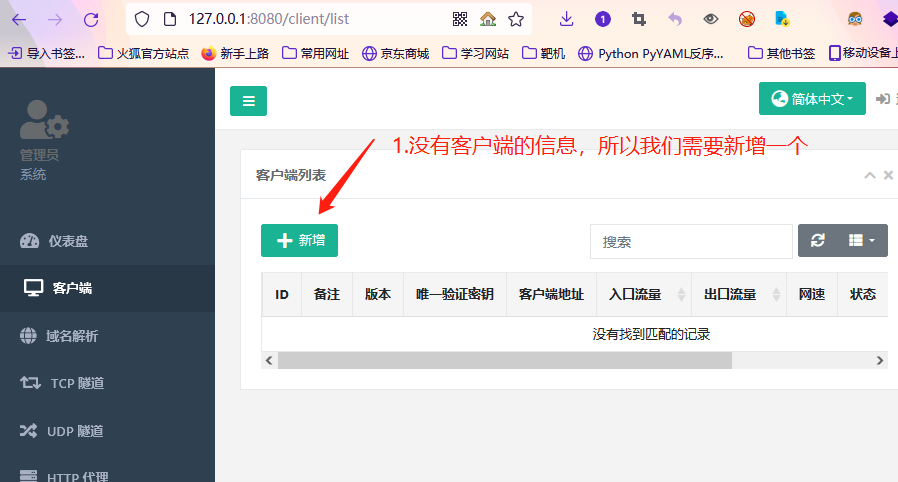
Task: Refresh the client table with the refresh icon
Action: 818,240
